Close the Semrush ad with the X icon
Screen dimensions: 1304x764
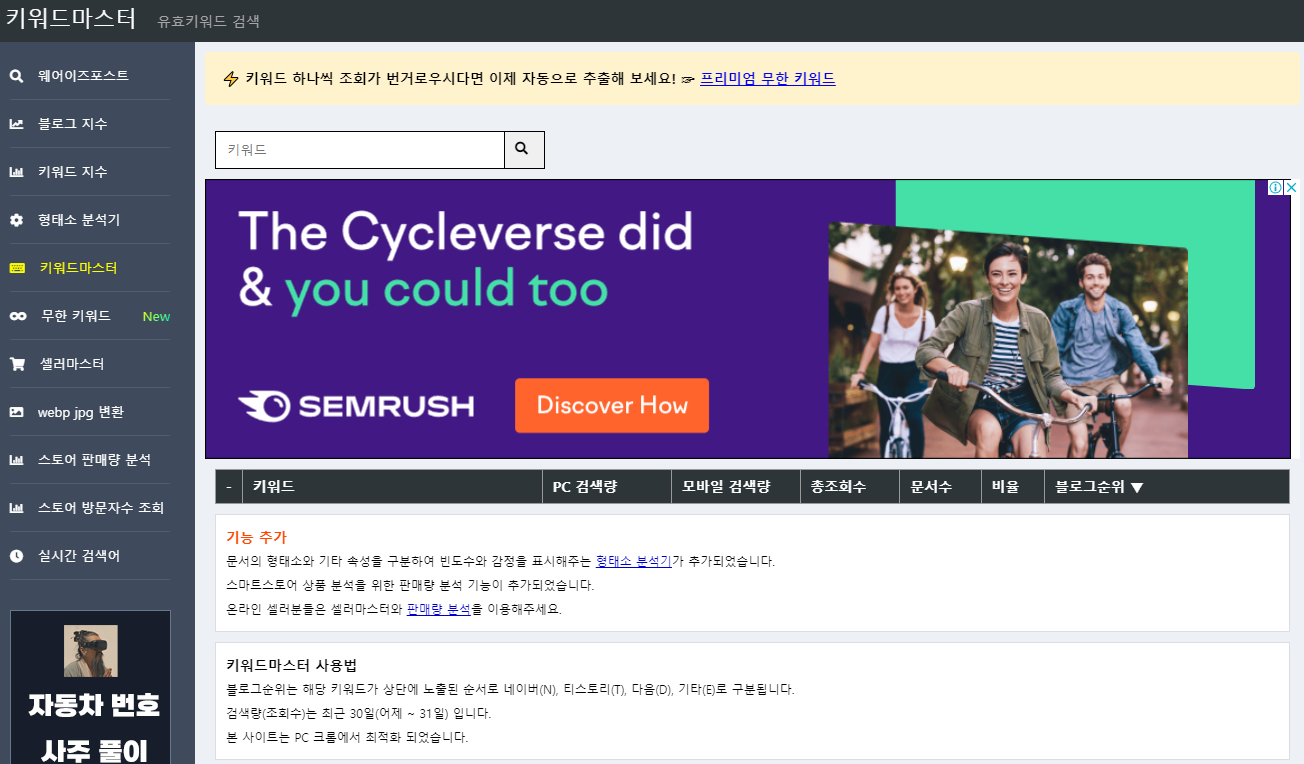[1291, 188]
